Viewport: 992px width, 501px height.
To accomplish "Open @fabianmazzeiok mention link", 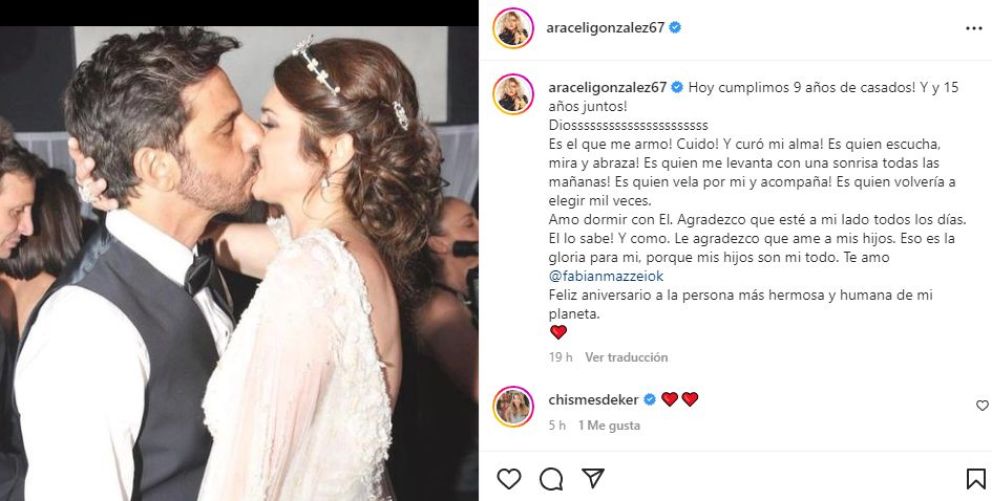I will pyautogui.click(x=606, y=276).
